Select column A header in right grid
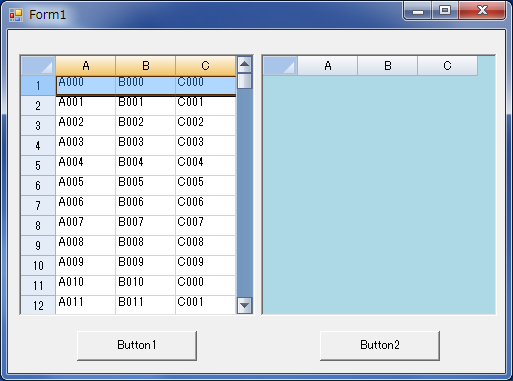513x381 pixels. pyautogui.click(x=328, y=66)
